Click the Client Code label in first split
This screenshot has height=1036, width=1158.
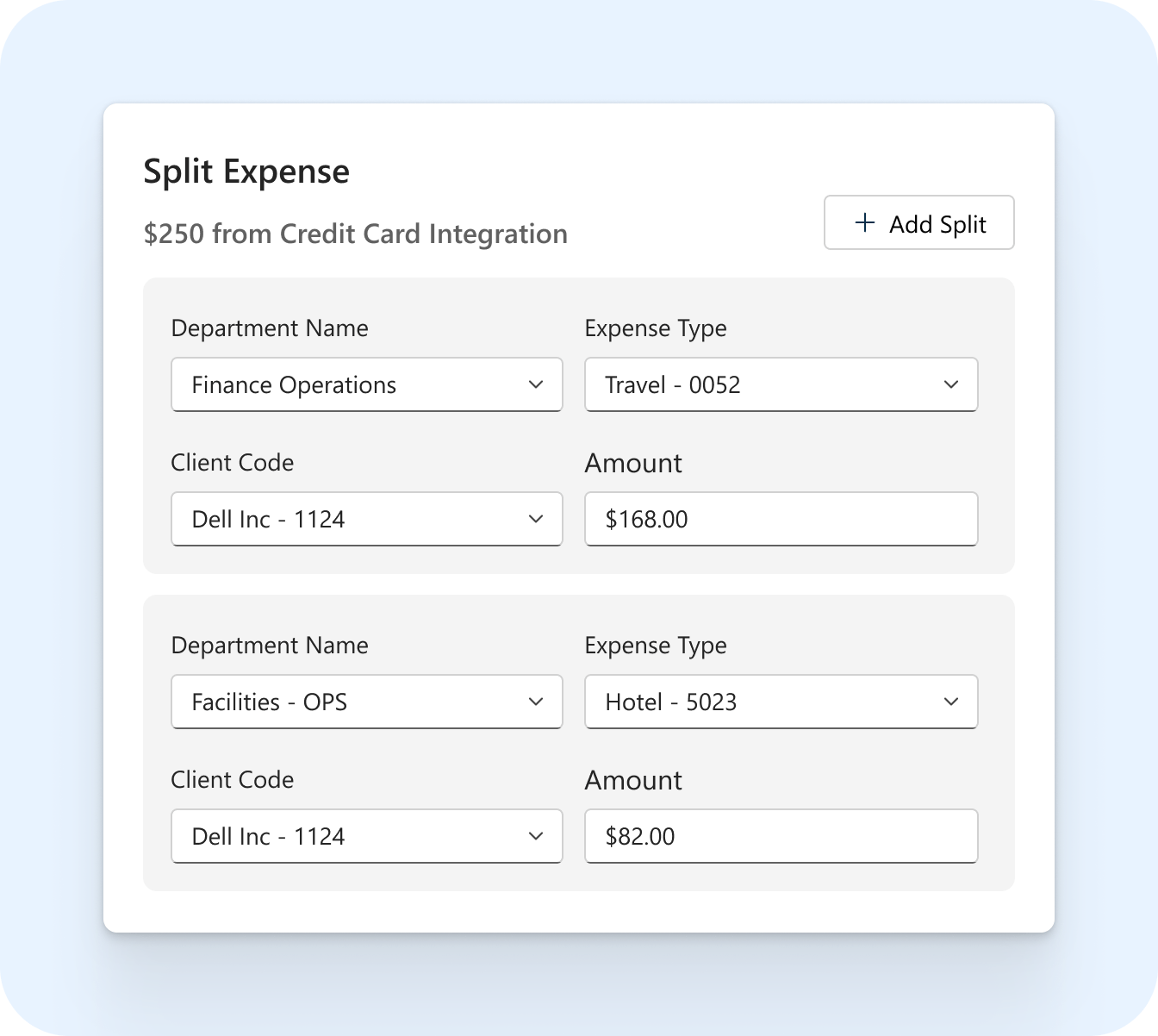(233, 463)
